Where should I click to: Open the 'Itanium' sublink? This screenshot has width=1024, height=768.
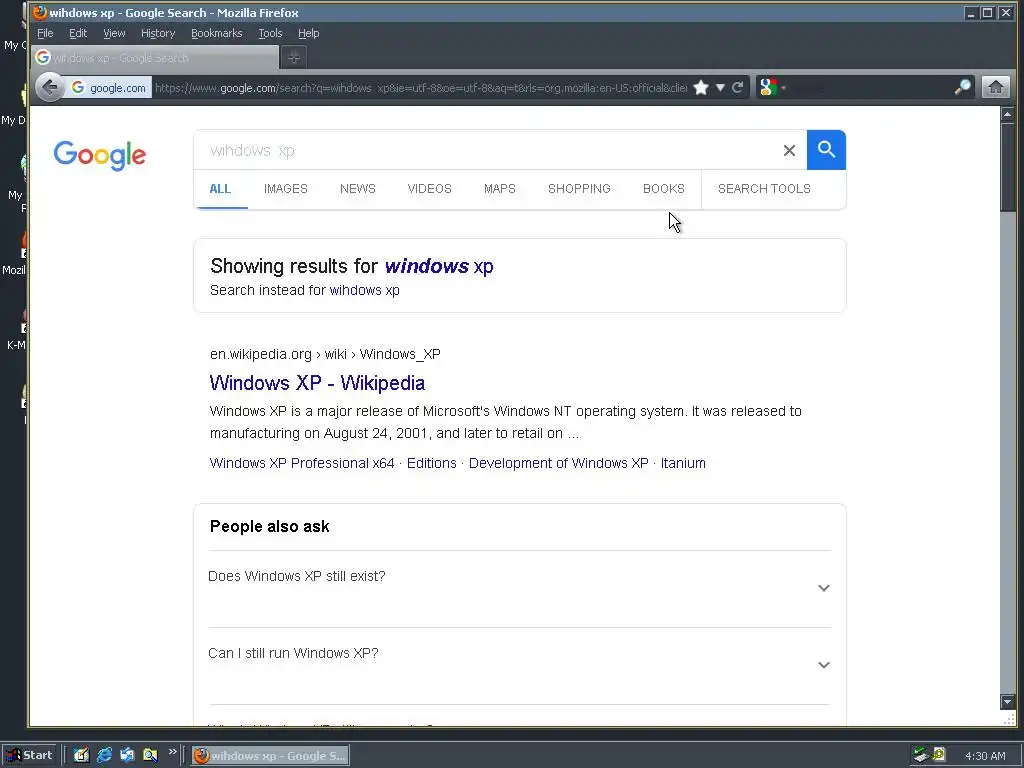pos(683,463)
